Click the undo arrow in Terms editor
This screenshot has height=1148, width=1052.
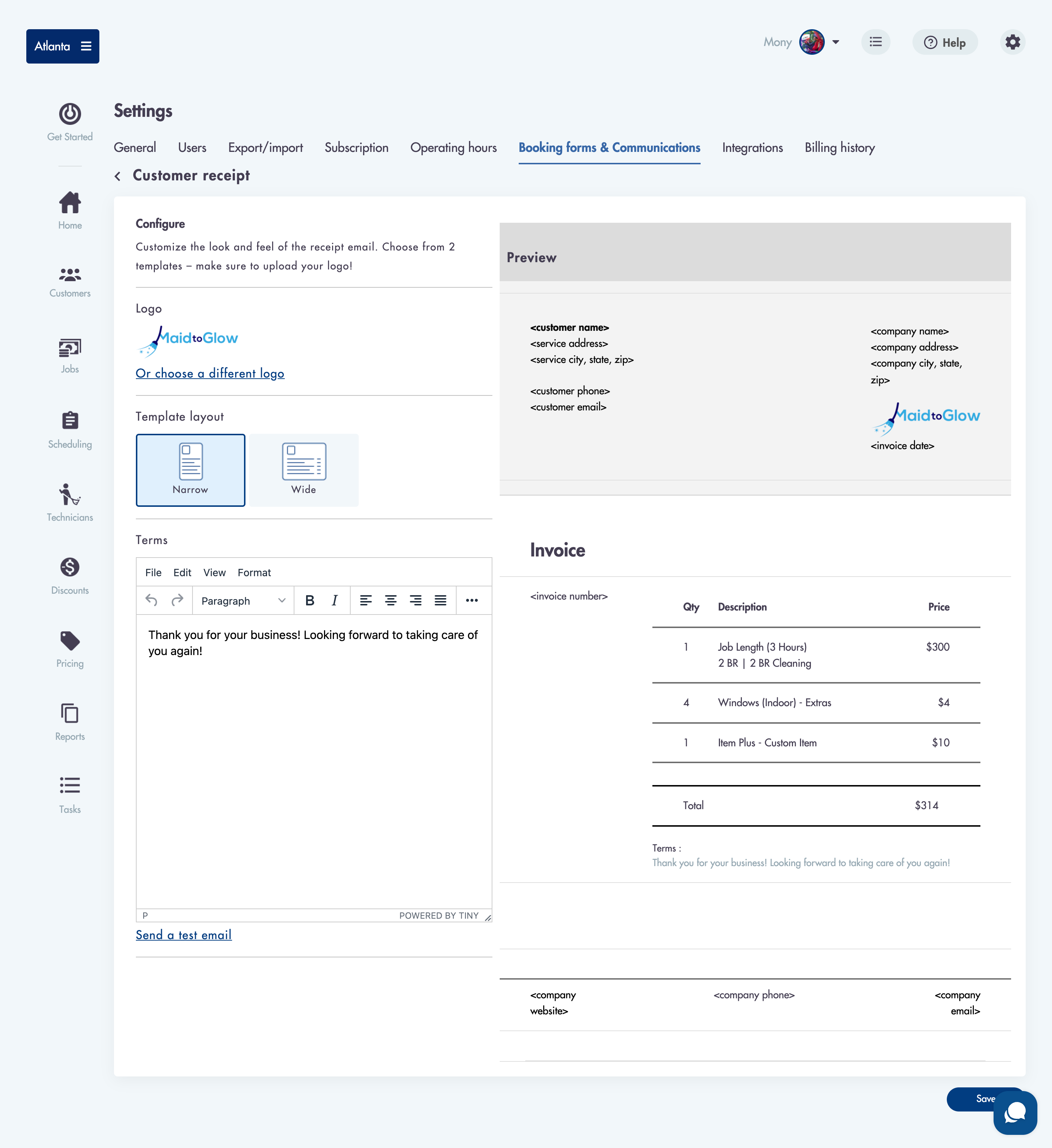tap(151, 600)
